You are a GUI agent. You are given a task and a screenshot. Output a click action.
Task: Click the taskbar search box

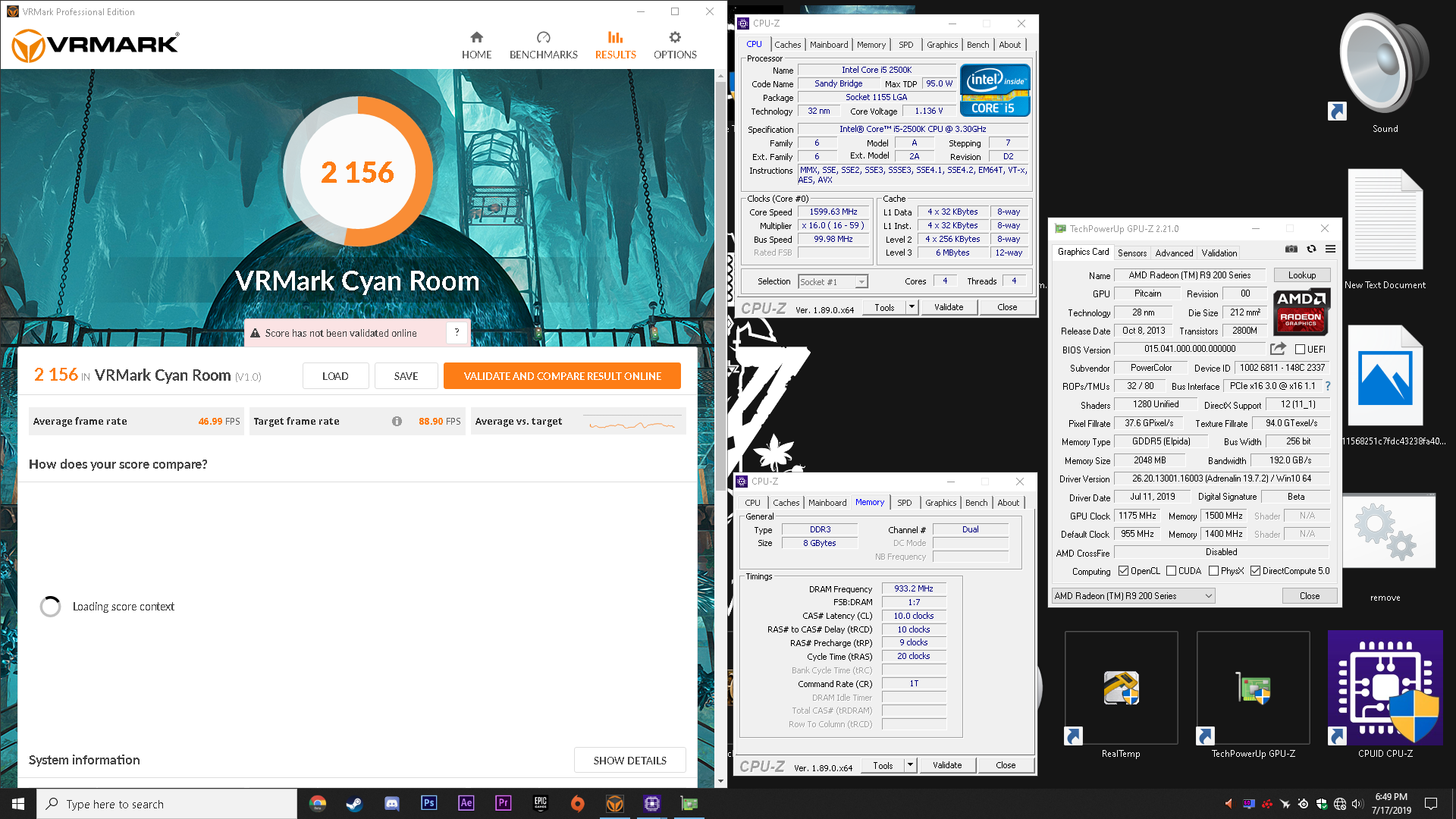point(167,804)
